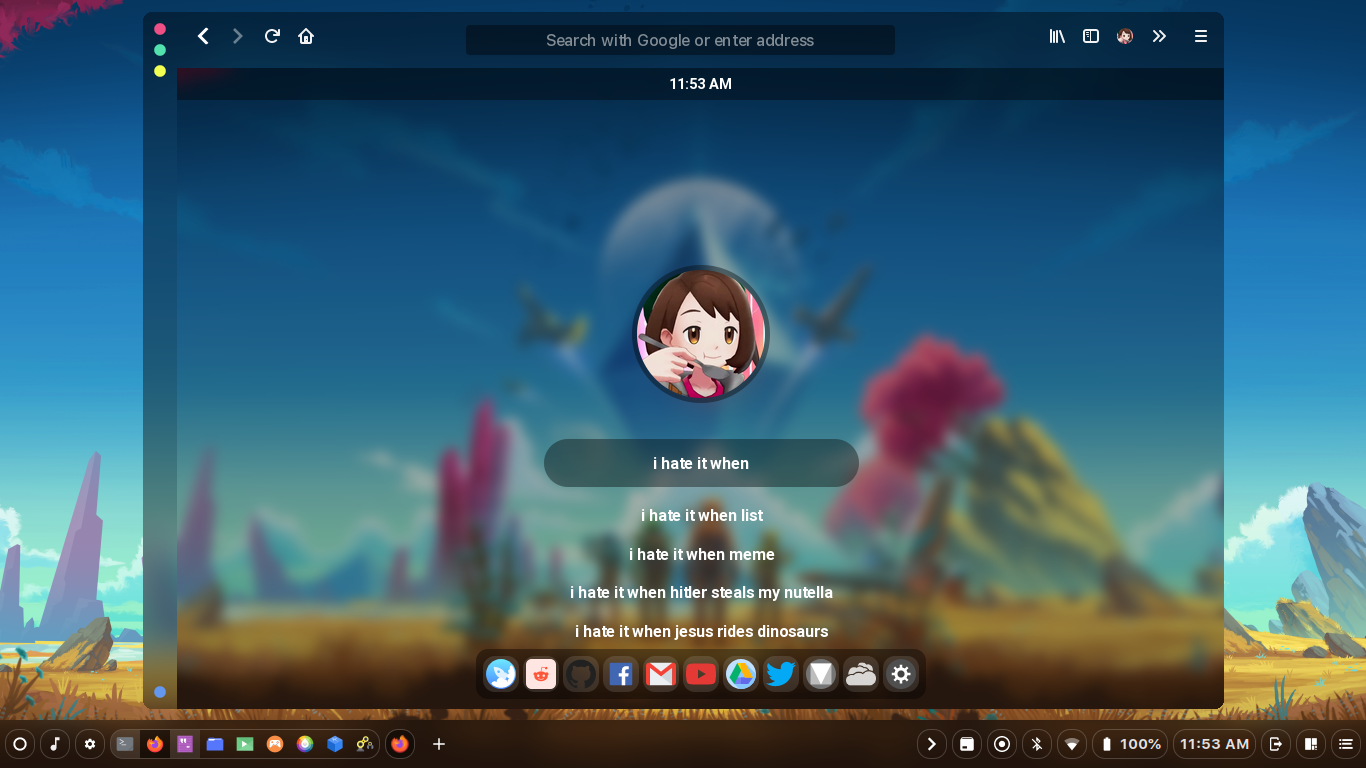Viewport: 1366px width, 768px height.
Task: Open the list menu tray icon
Action: pyautogui.click(x=1346, y=744)
